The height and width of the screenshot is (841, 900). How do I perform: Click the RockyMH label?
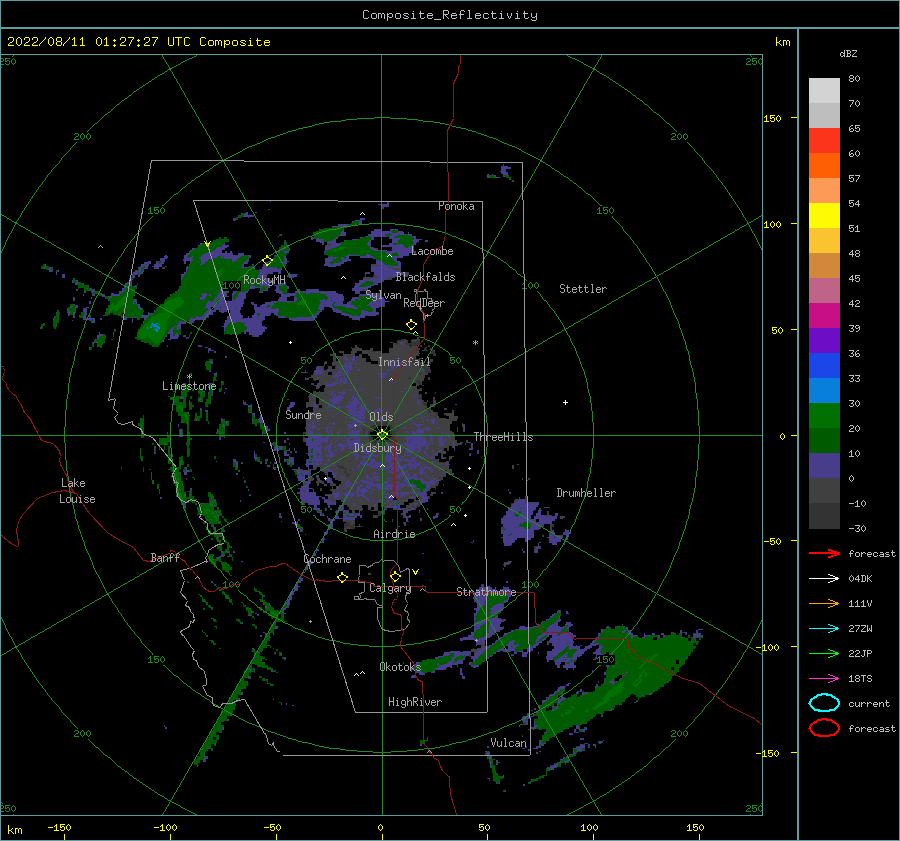point(264,280)
